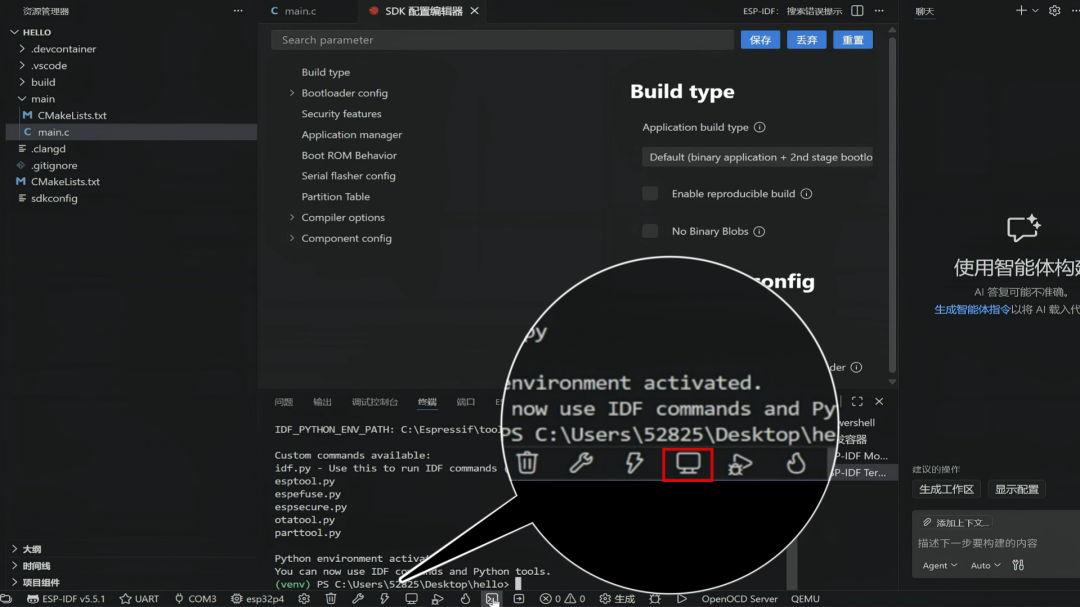
Task: Open SDK config gear icon beside esp32p4
Action: (x=304, y=599)
